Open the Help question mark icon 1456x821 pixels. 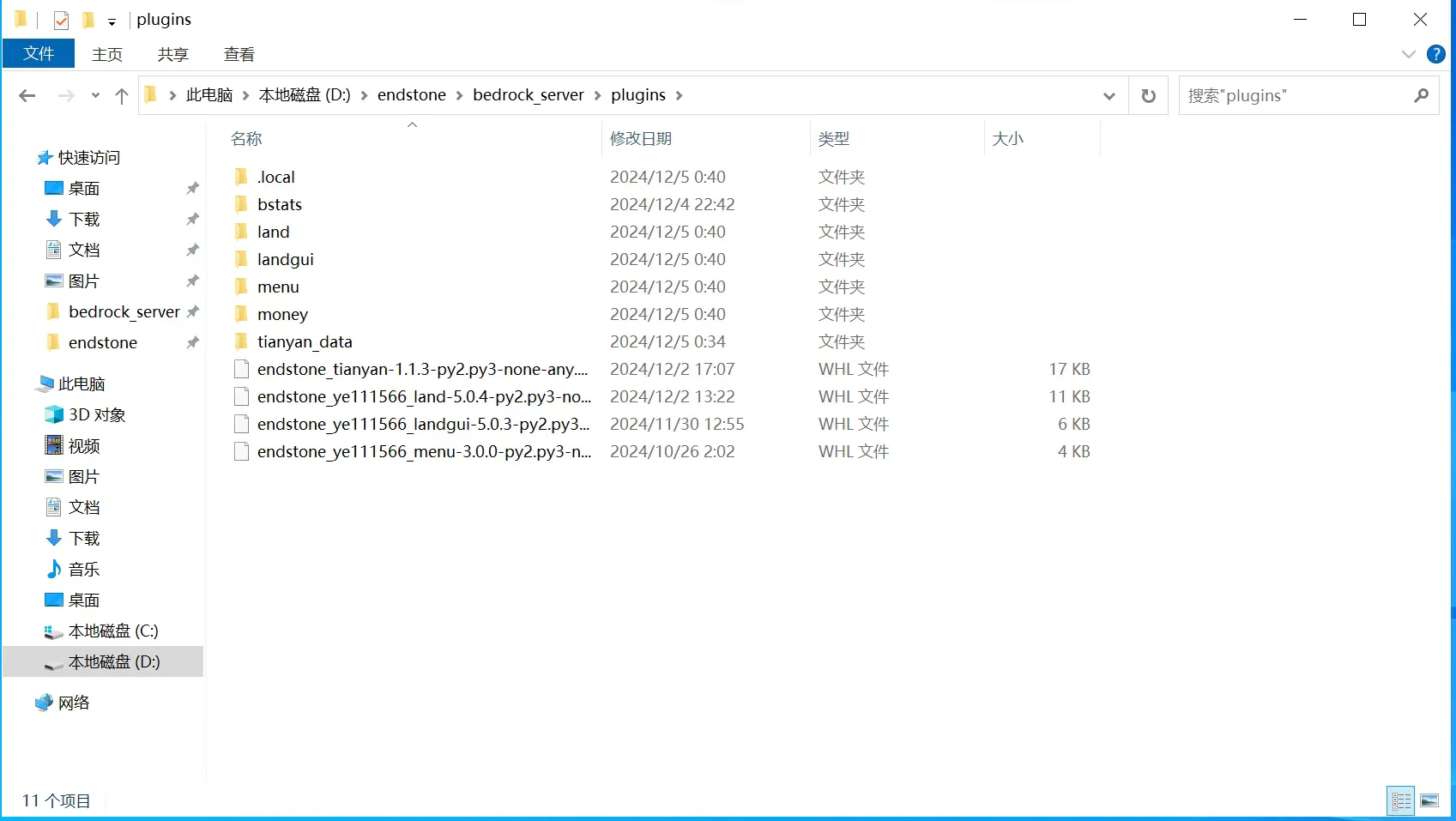pos(1435,54)
